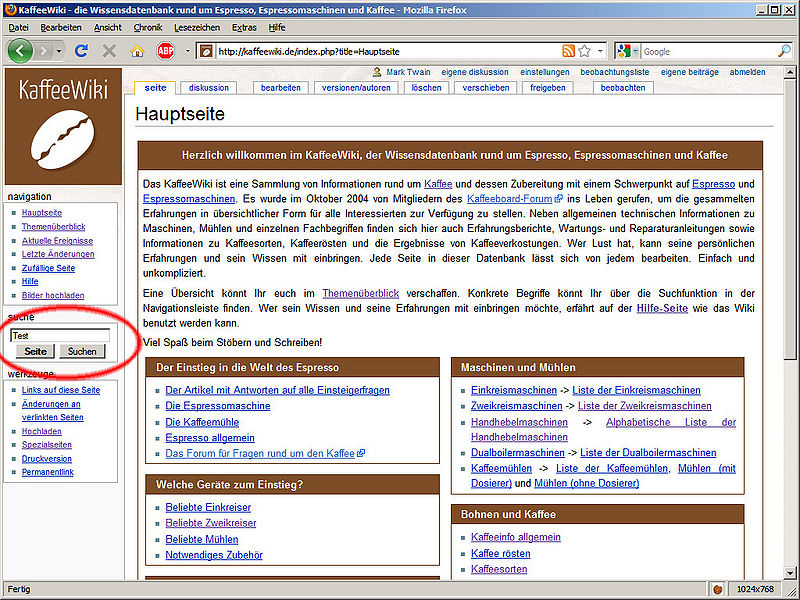Click the stop loading X icon

(110, 50)
